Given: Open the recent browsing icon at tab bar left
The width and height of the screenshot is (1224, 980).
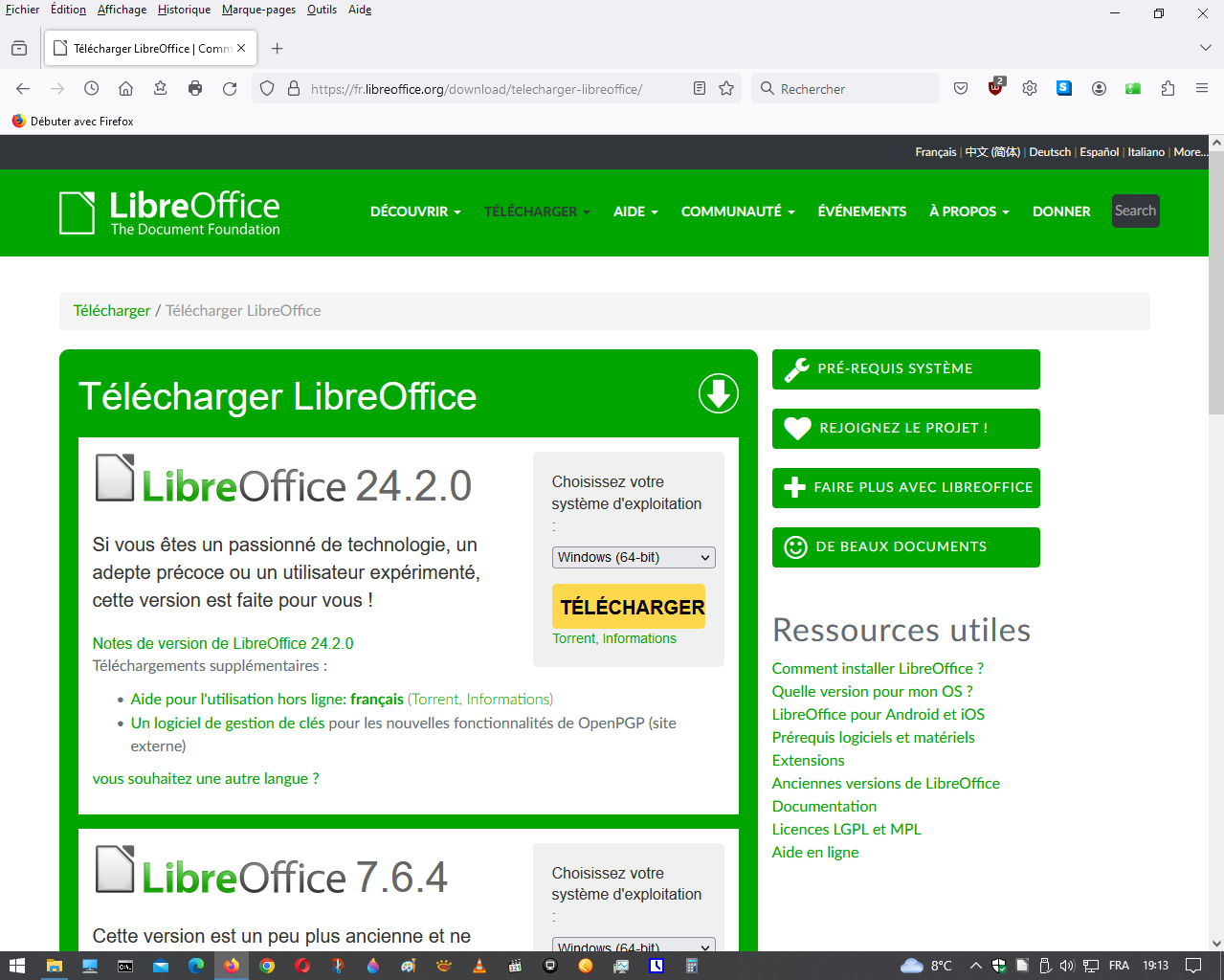Looking at the screenshot, I should [x=19, y=48].
